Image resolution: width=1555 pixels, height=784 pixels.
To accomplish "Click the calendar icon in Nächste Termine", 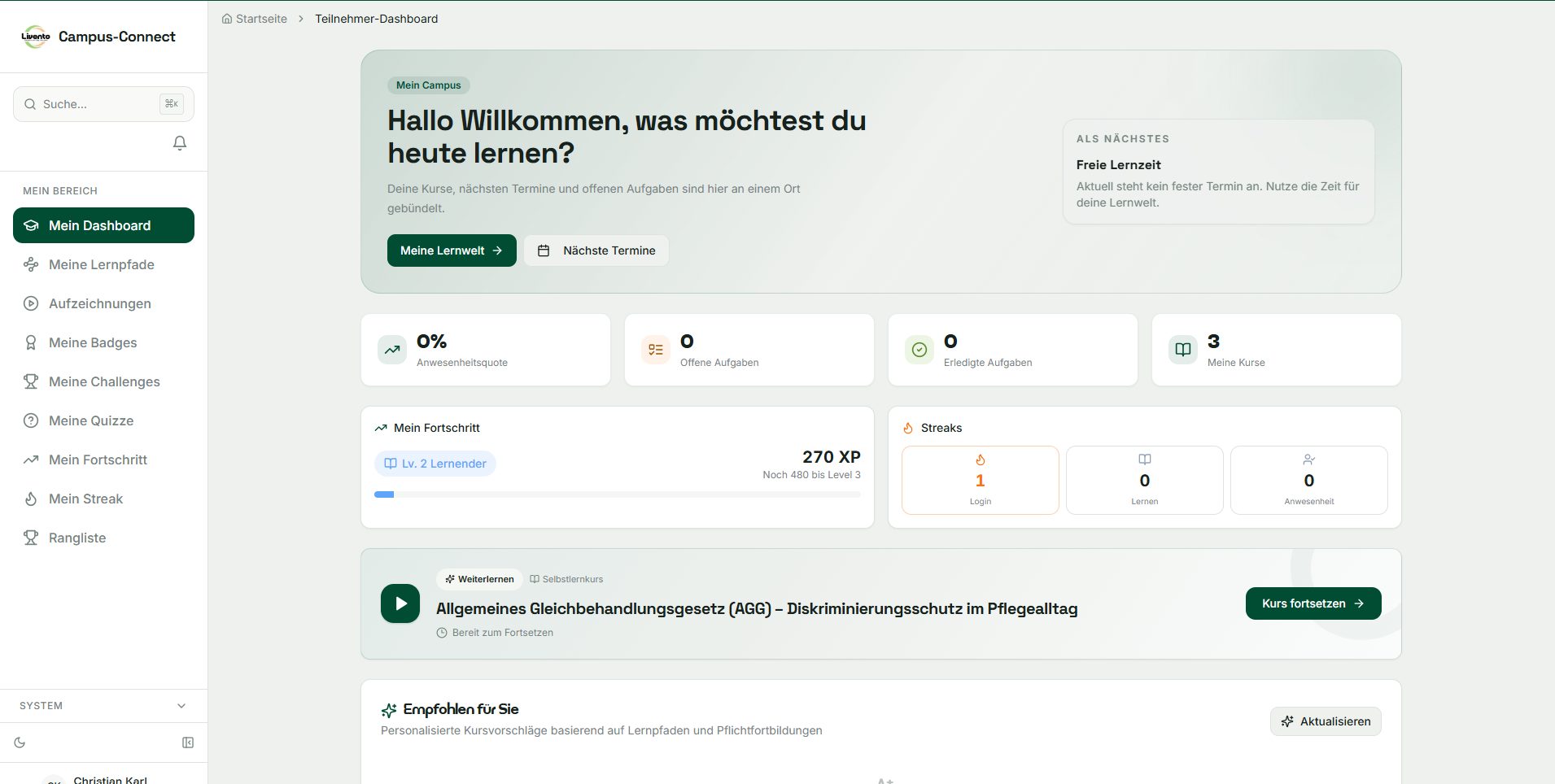I will pyautogui.click(x=544, y=250).
